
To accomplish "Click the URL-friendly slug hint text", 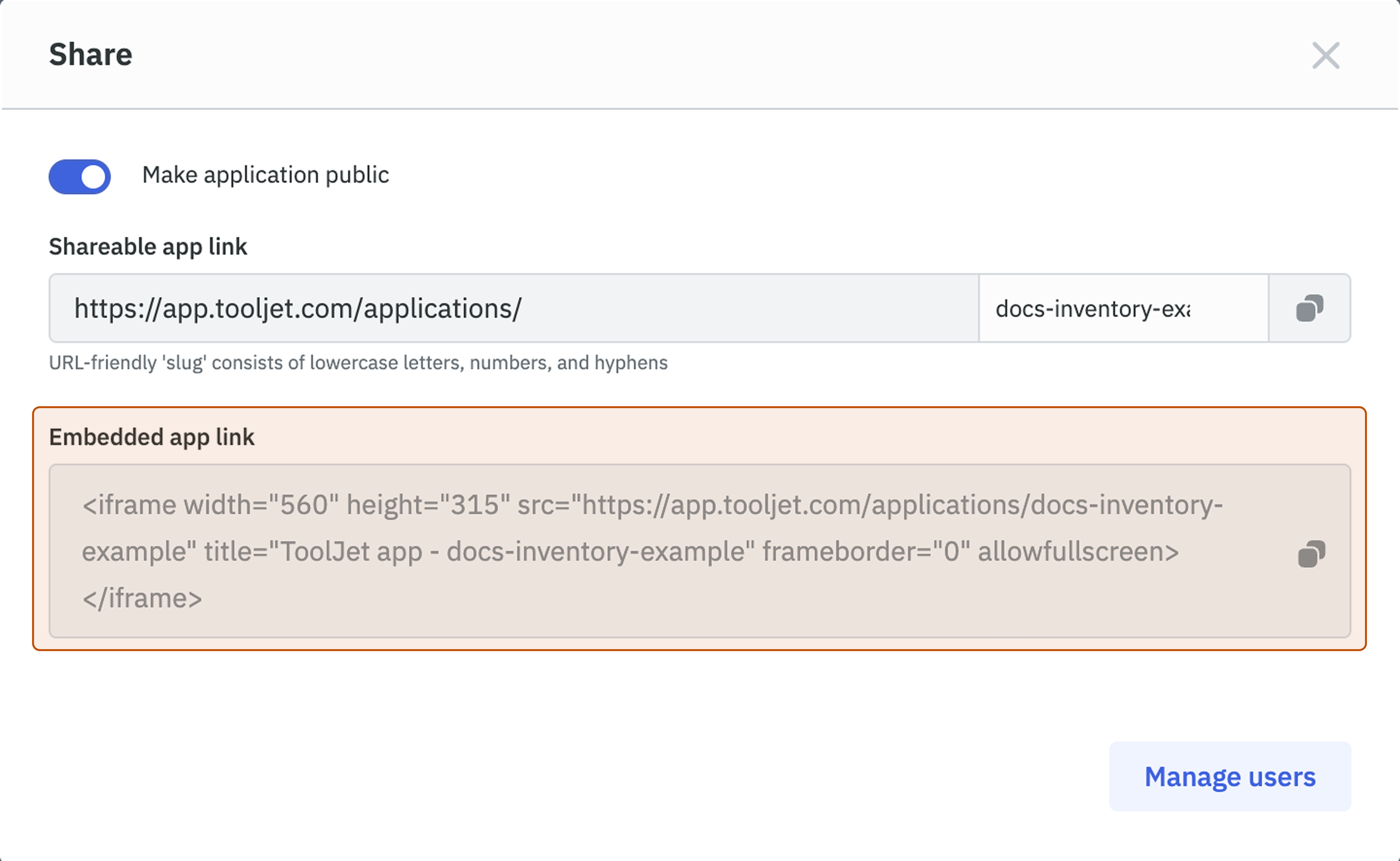I will tap(358, 363).
